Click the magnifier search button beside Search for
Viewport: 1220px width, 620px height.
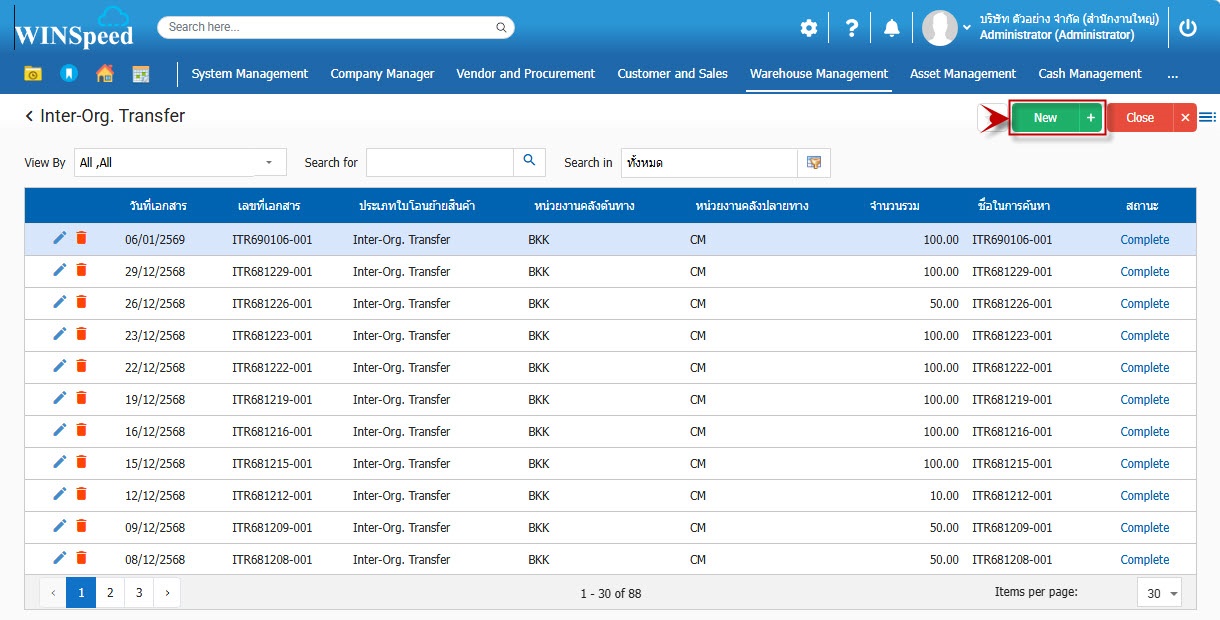(x=529, y=161)
